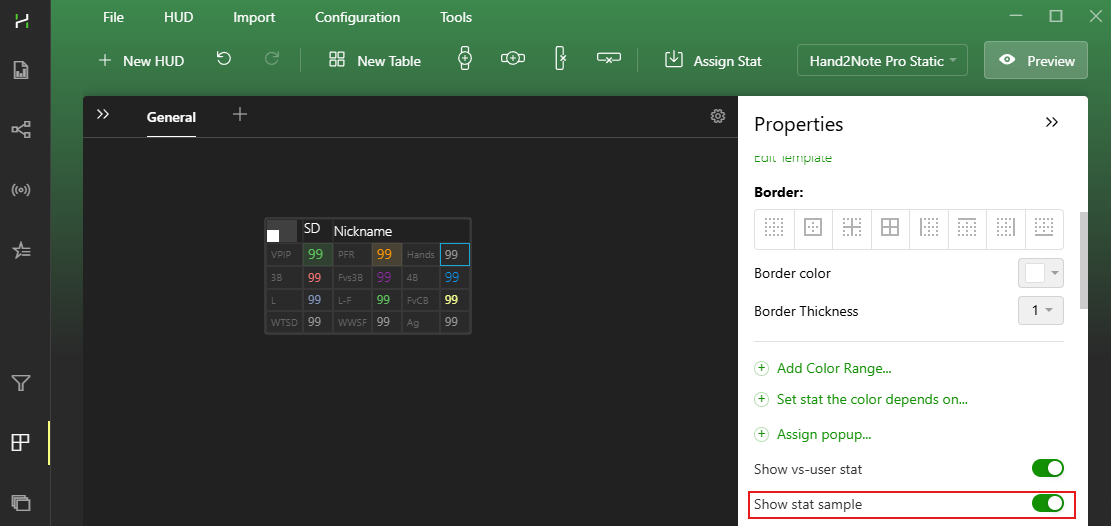Open the File menu
1111x526 pixels.
tap(113, 18)
